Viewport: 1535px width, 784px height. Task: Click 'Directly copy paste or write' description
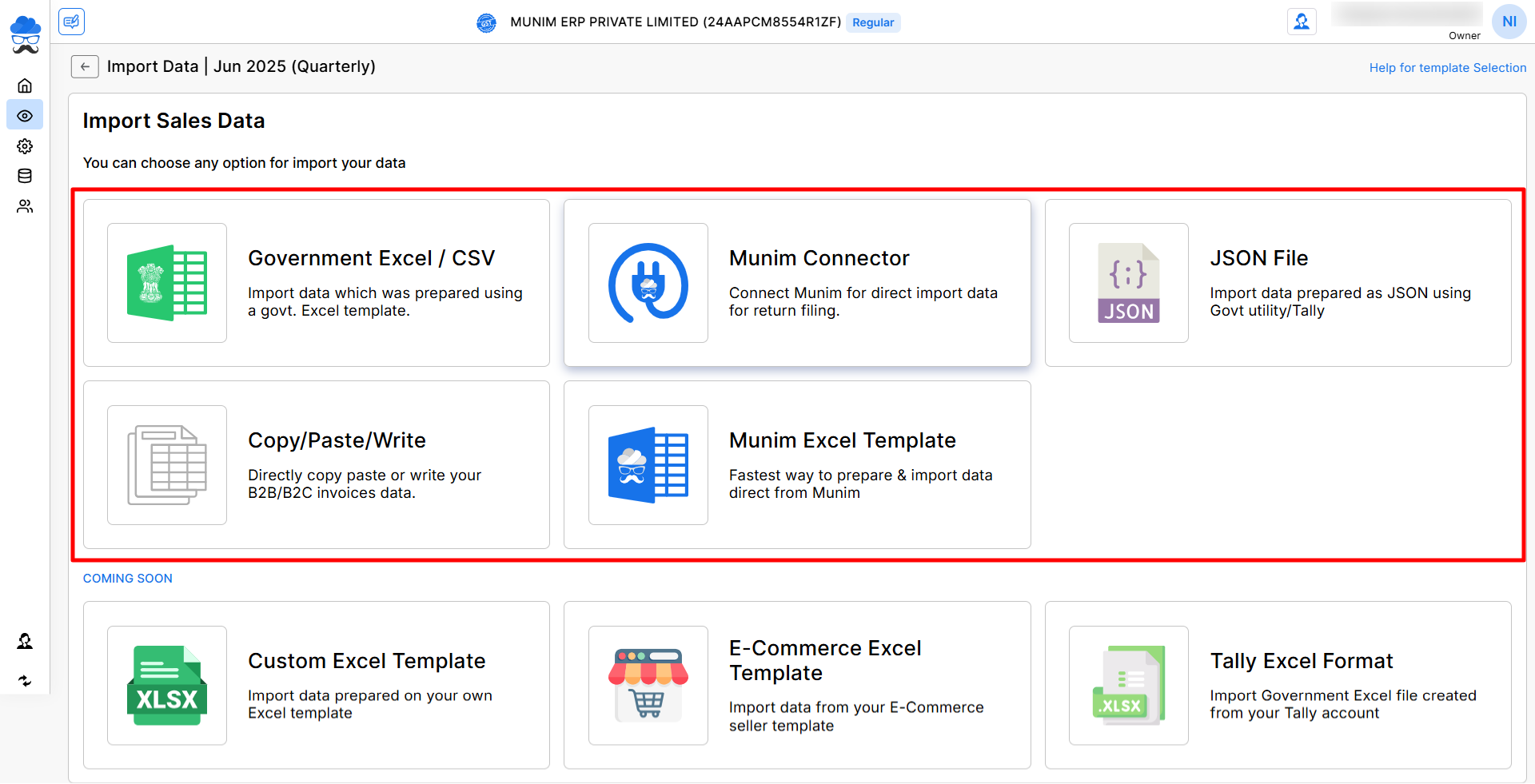(x=365, y=484)
